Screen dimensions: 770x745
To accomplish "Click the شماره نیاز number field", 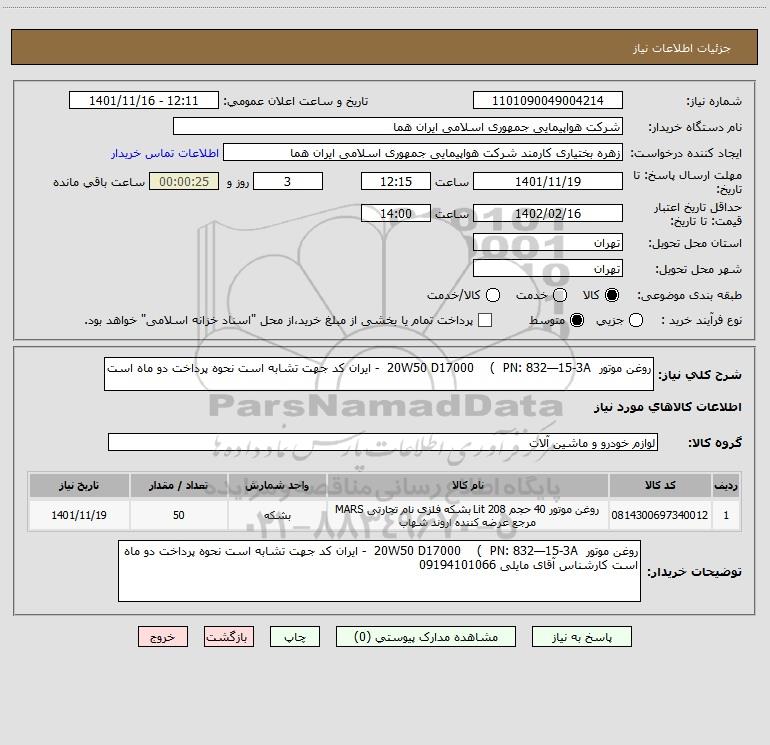I will tap(547, 101).
